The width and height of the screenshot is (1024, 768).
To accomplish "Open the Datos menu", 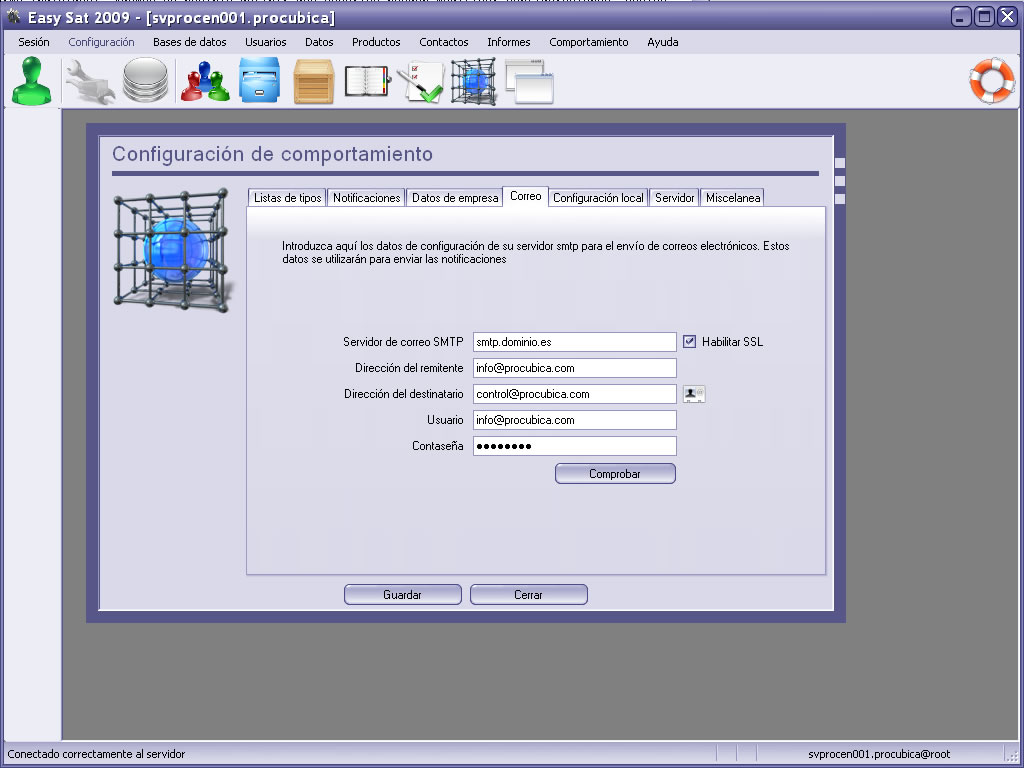I will pos(319,42).
